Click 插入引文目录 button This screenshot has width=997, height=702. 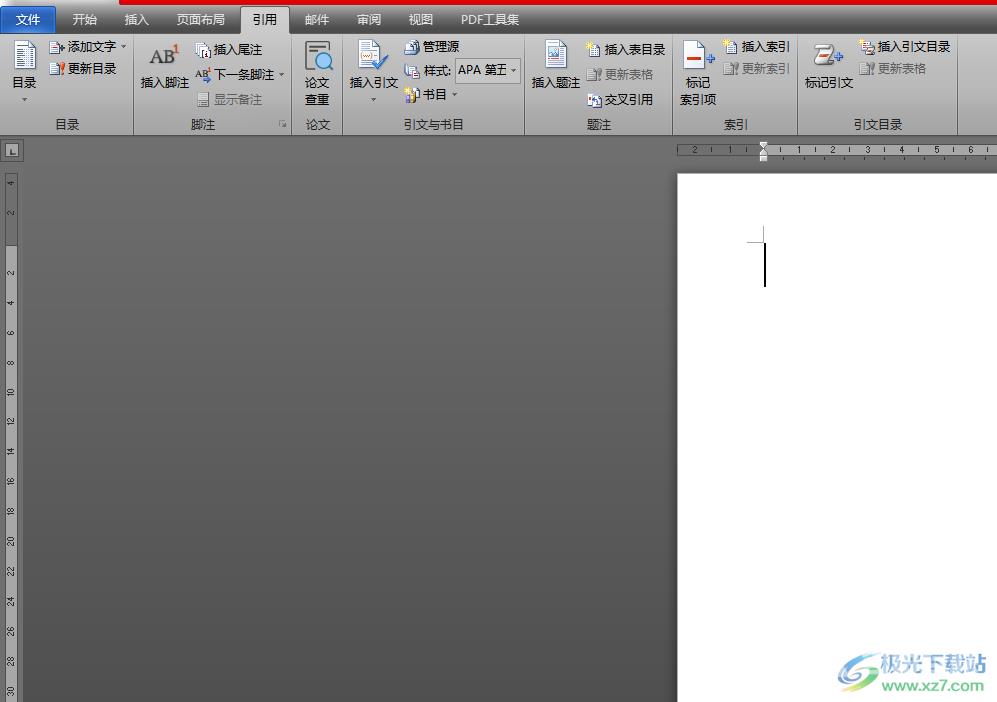(x=905, y=47)
